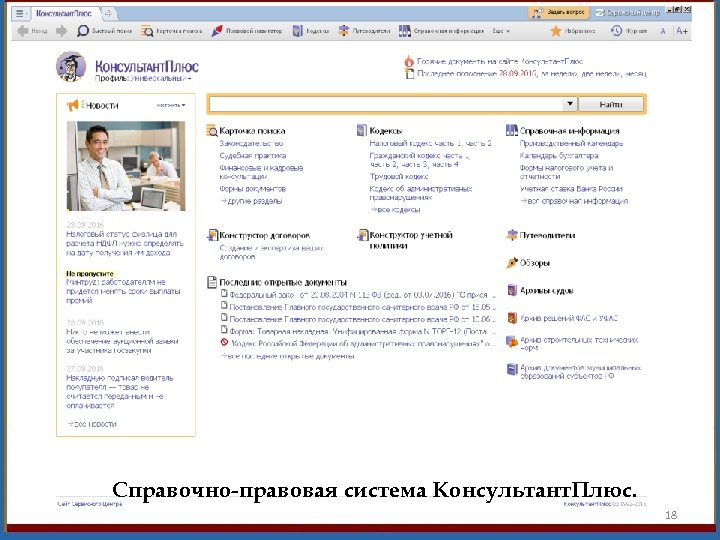Click the Новости megaphone icon
The width and height of the screenshot is (720, 540).
73,105
